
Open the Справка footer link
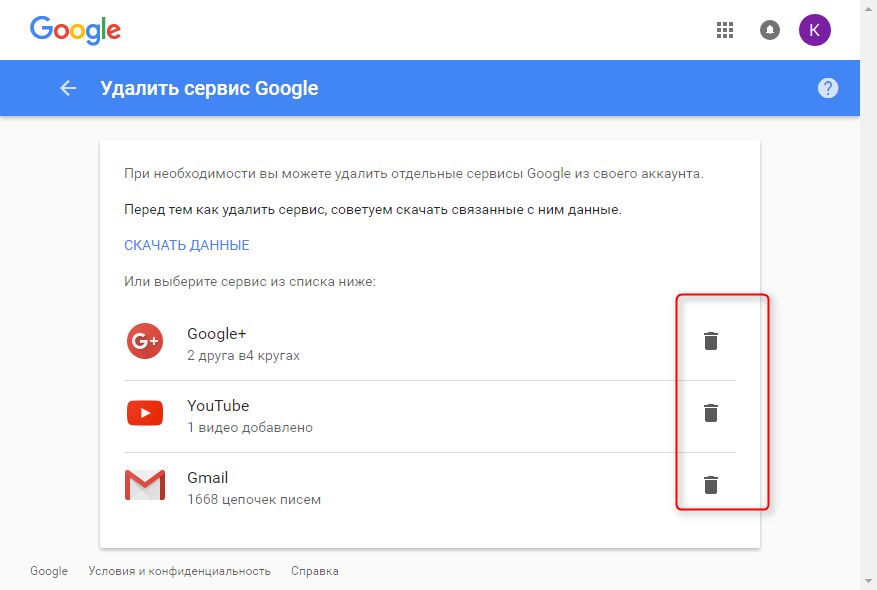point(314,571)
